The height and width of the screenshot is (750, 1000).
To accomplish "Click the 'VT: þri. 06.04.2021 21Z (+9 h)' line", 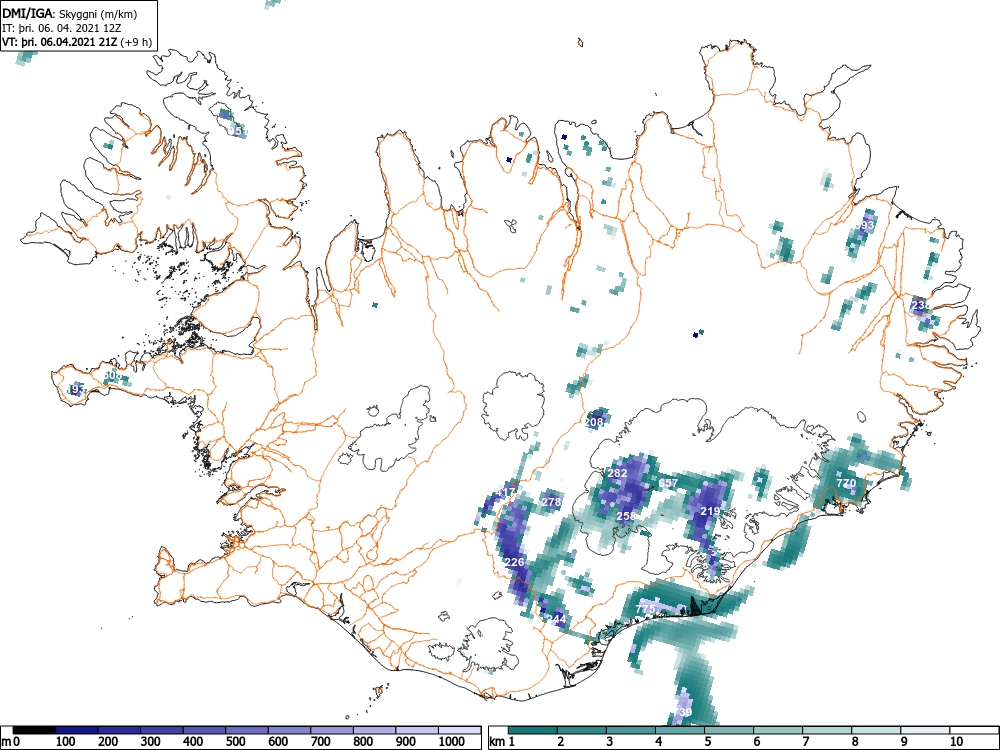I will (x=77, y=42).
